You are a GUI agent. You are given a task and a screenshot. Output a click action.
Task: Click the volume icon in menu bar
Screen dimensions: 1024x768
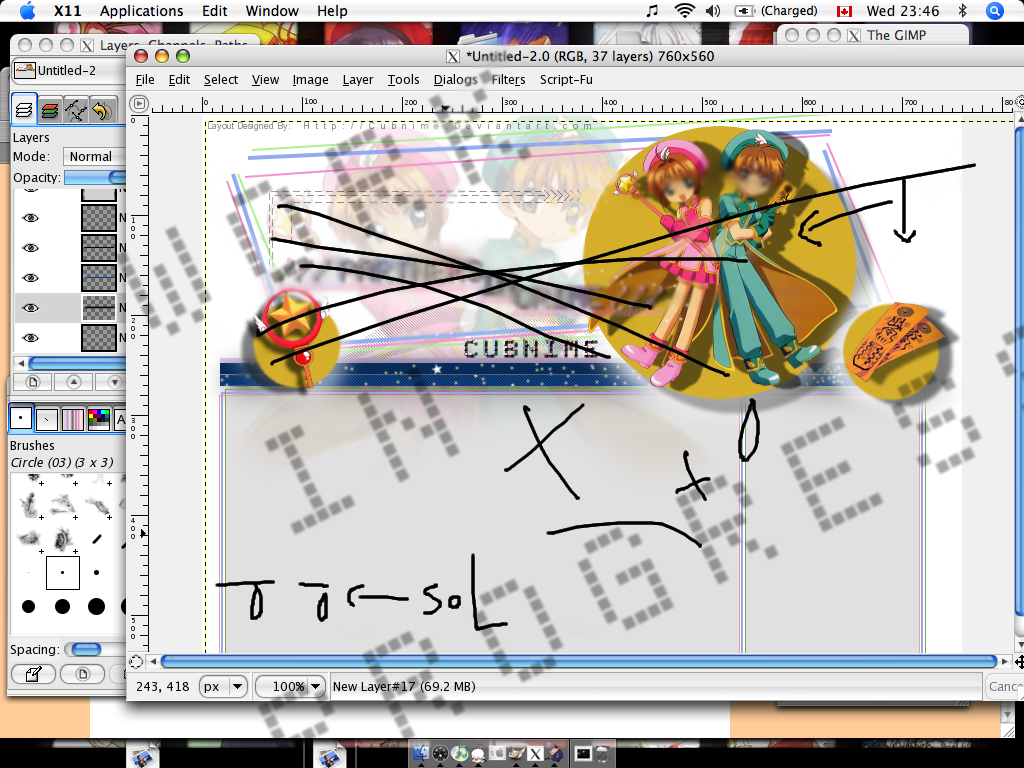pyautogui.click(x=713, y=11)
